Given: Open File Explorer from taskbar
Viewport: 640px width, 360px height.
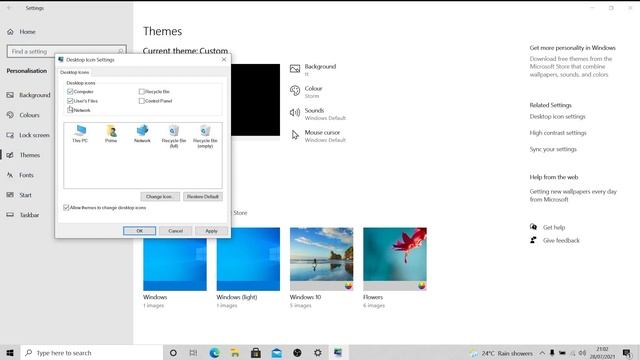Looking at the screenshot, I should click(x=235, y=353).
